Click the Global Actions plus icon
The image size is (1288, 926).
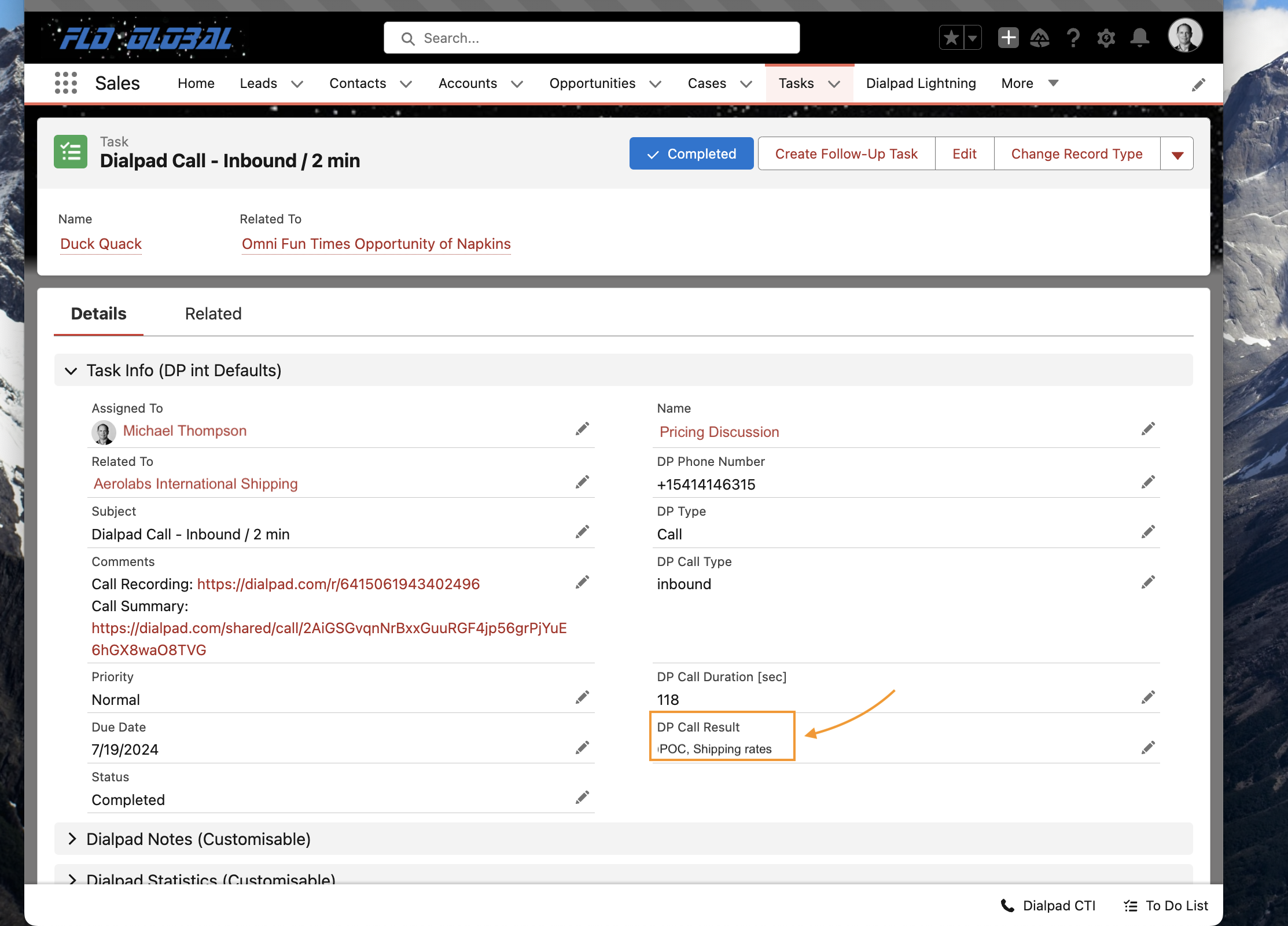click(x=1009, y=38)
